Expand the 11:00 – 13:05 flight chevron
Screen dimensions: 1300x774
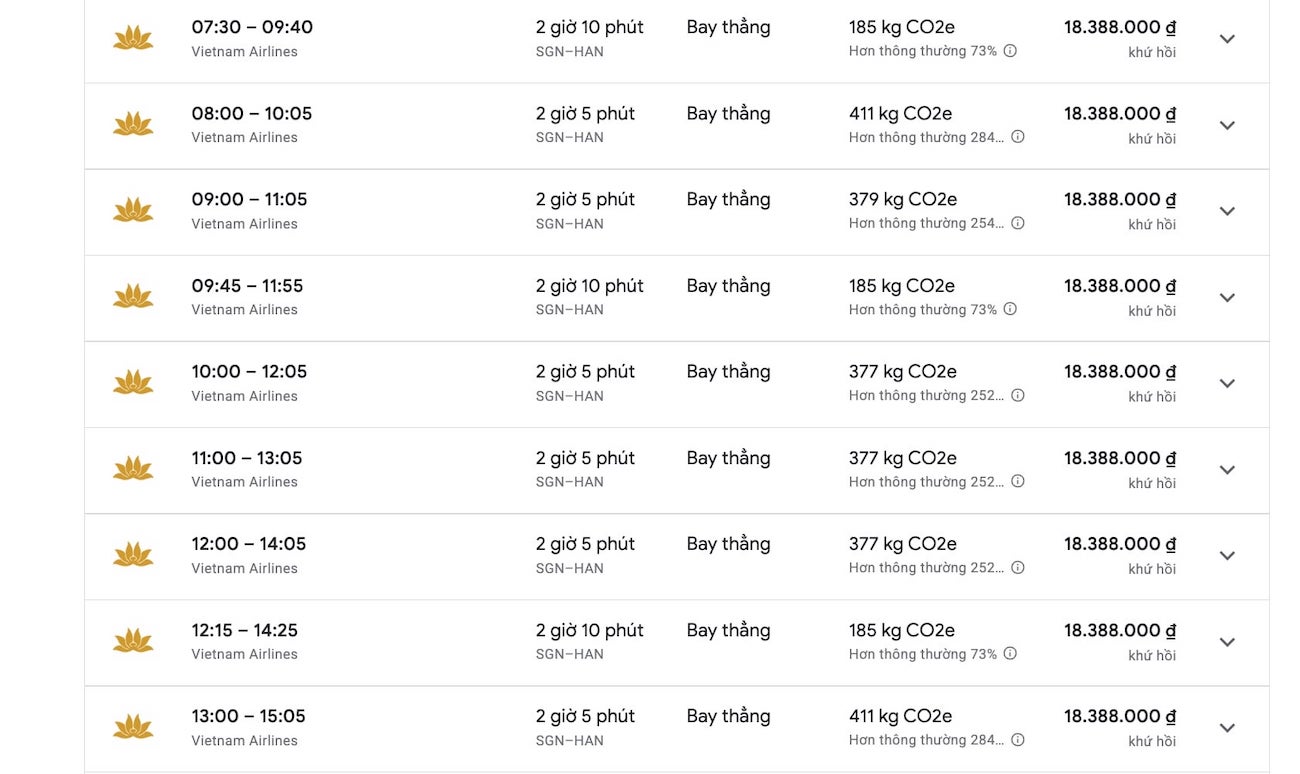click(x=1227, y=470)
